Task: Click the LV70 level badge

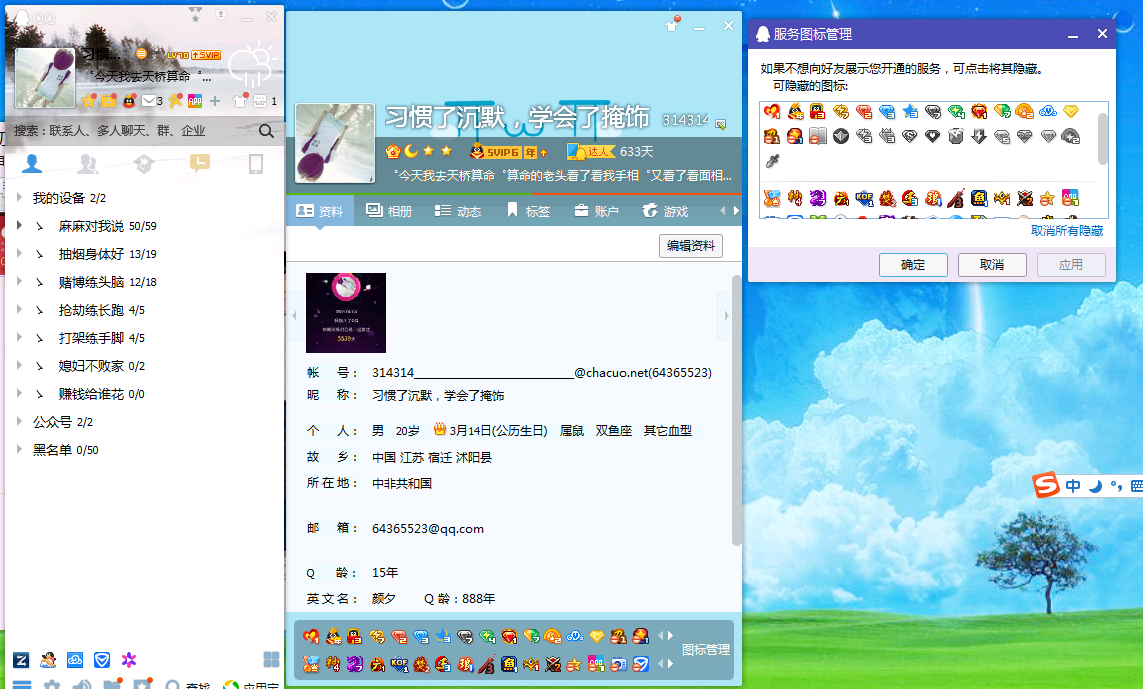Action: pyautogui.click(x=178, y=55)
